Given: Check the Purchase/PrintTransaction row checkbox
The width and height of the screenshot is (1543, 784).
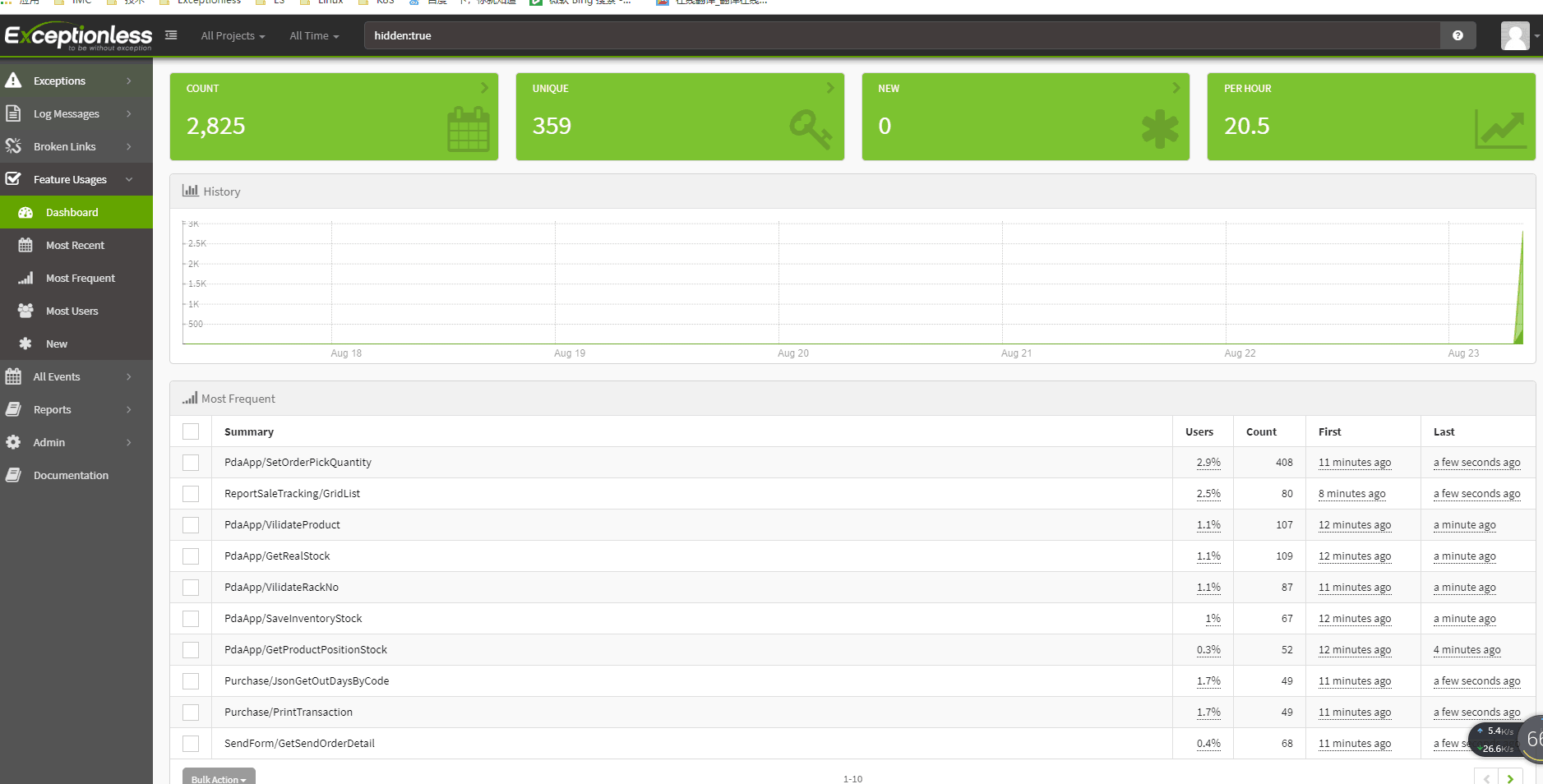Looking at the screenshot, I should click(191, 712).
